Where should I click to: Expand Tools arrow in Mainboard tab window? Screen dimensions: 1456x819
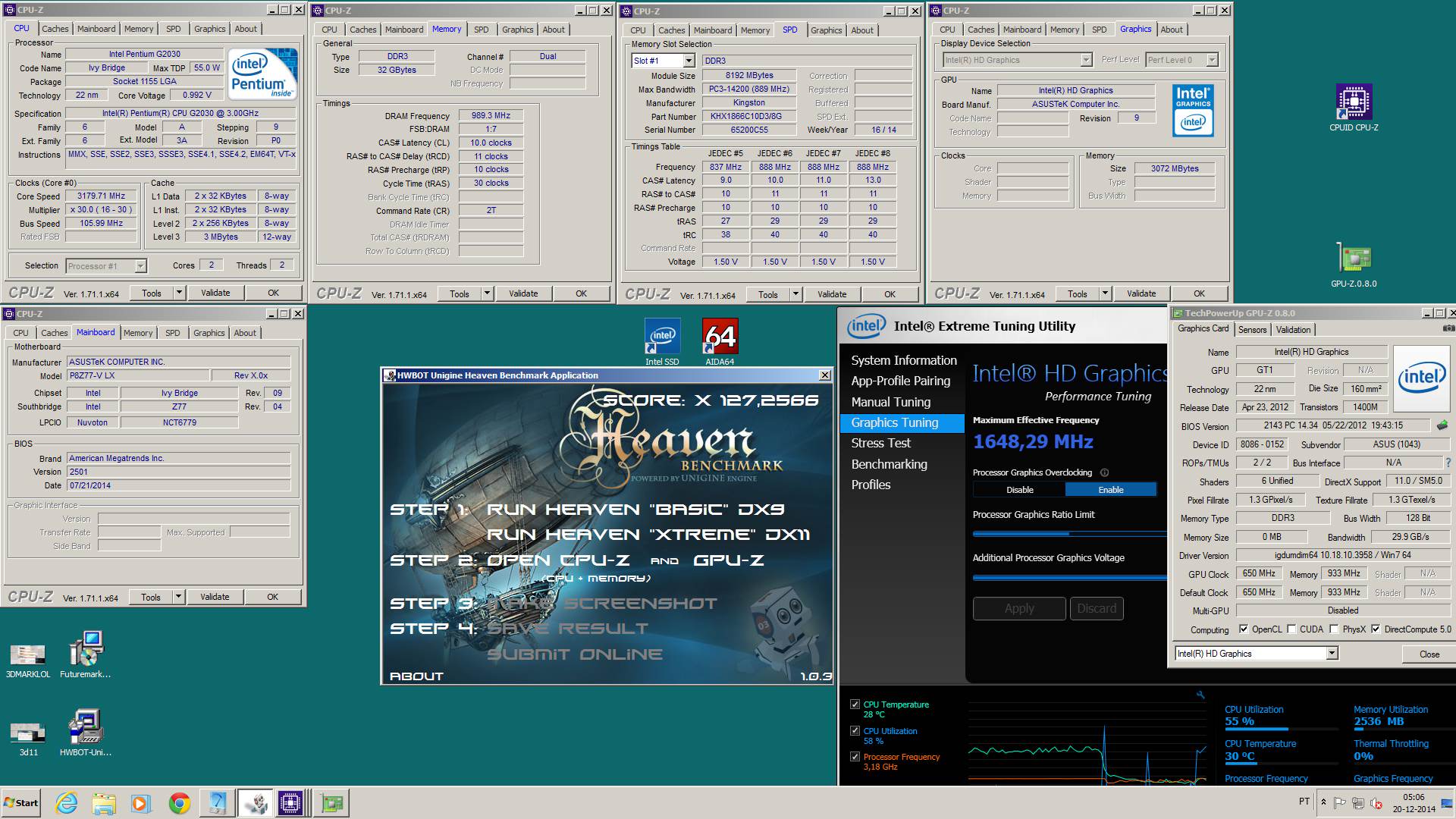178,597
